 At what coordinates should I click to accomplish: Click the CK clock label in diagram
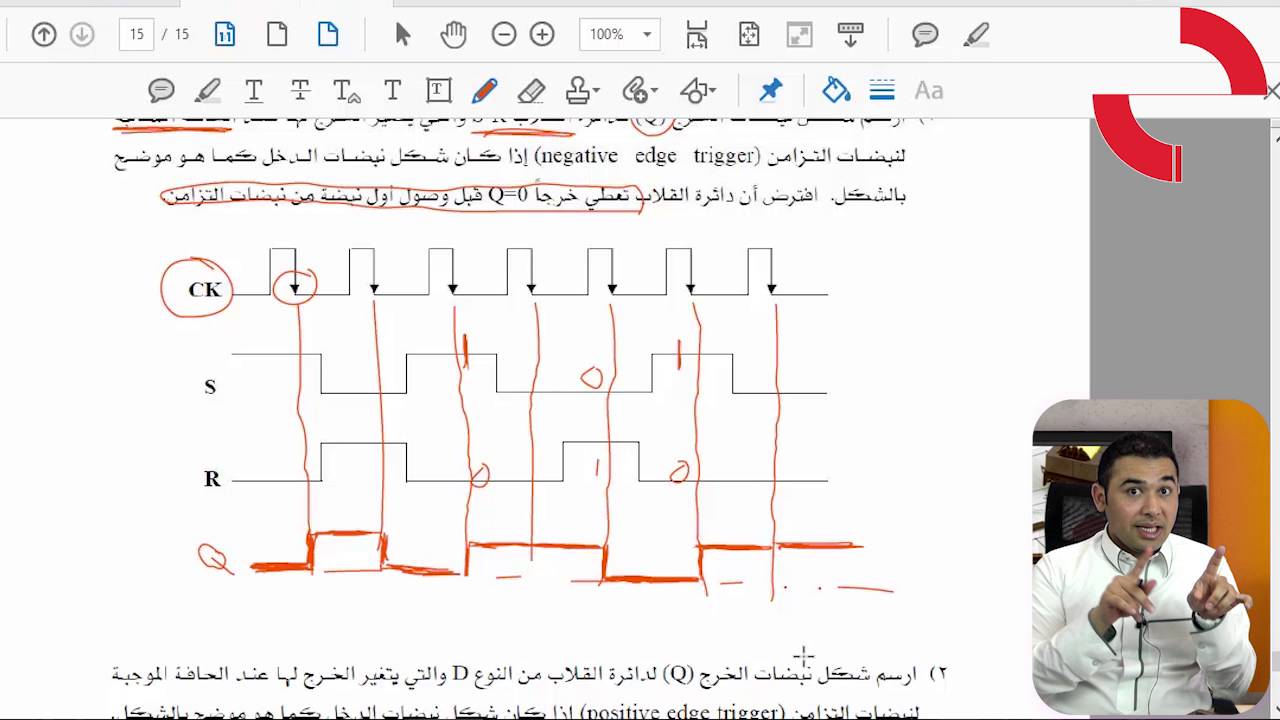(205, 290)
